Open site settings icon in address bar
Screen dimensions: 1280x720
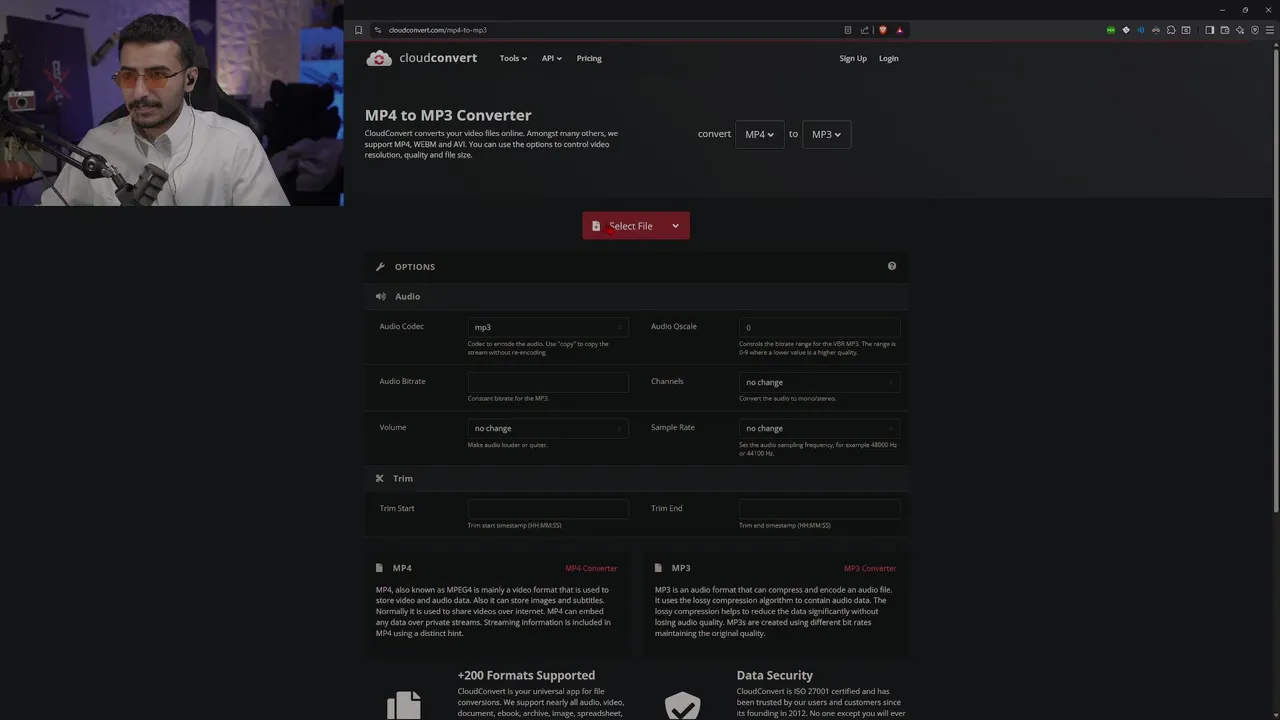pos(377,30)
